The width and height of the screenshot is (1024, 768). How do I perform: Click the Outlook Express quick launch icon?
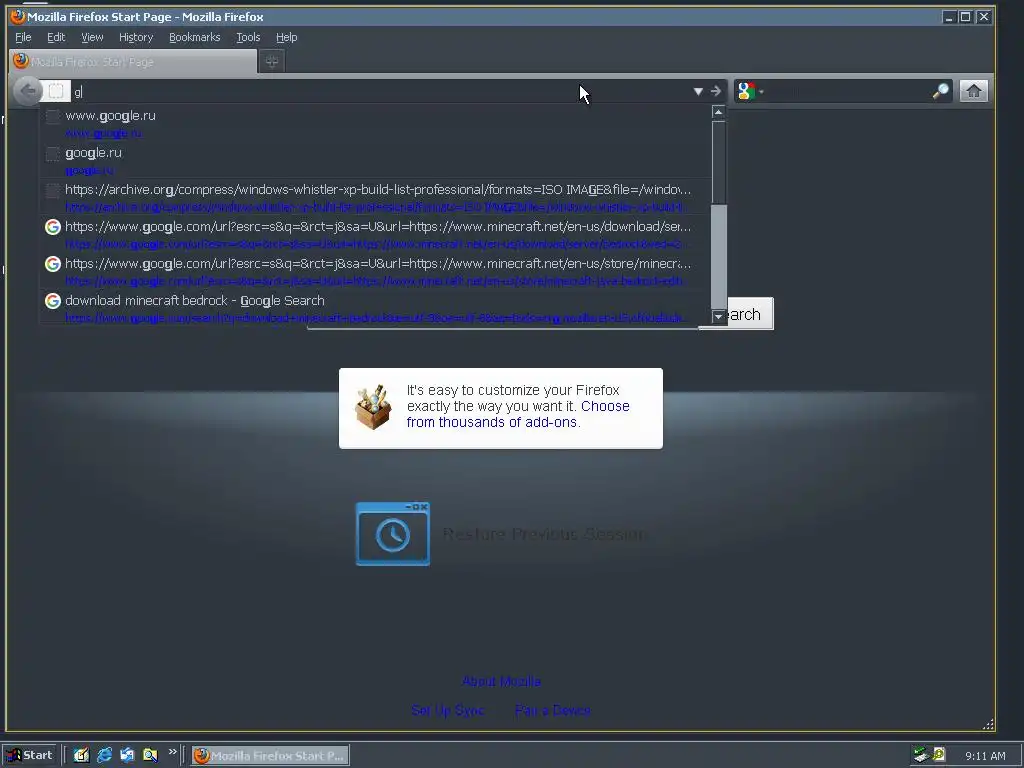(x=127, y=755)
